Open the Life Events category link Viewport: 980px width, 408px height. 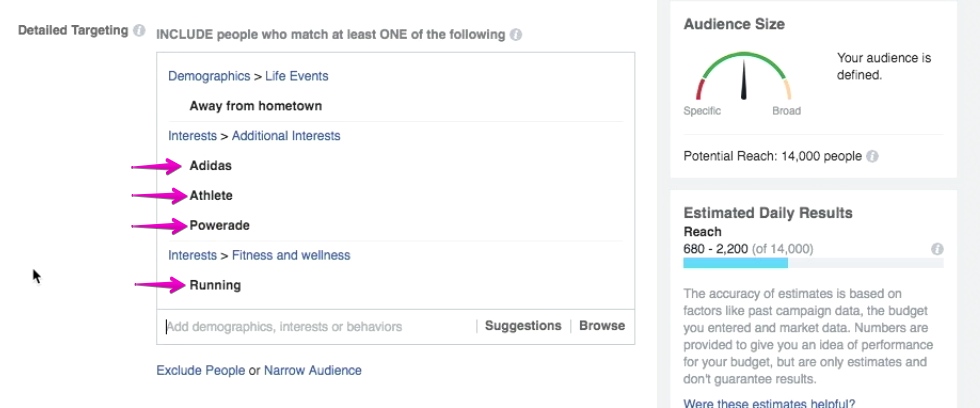pos(296,76)
